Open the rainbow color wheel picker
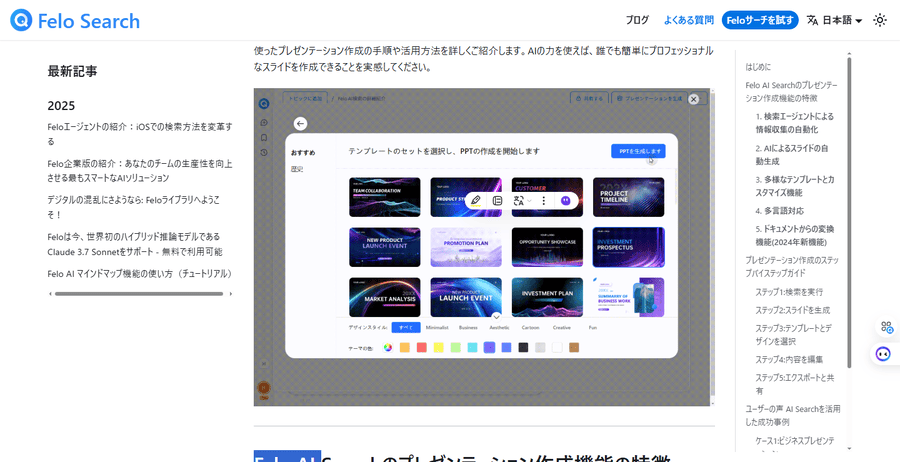The width and height of the screenshot is (900, 462). (388, 347)
